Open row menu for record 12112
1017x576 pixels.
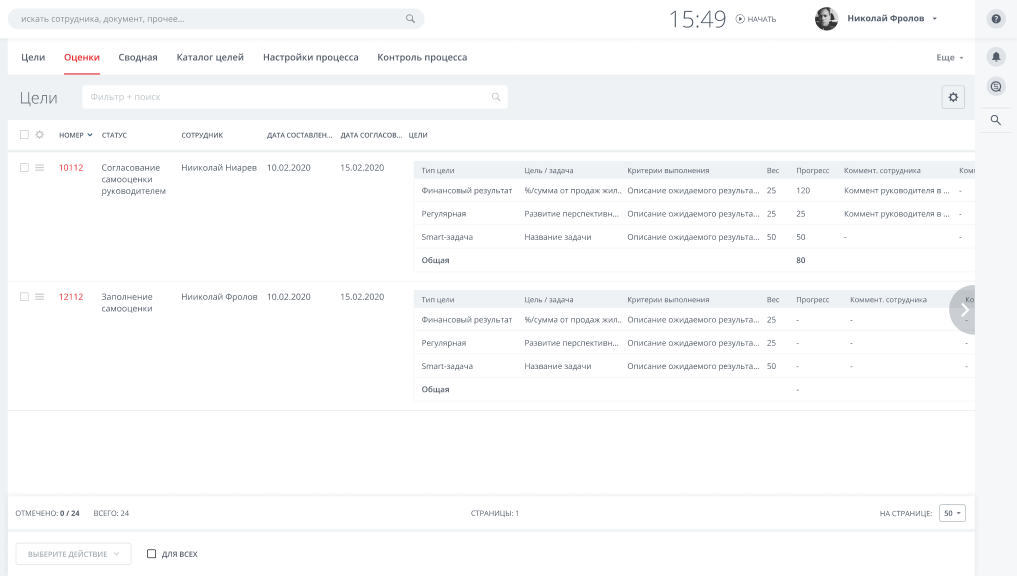click(40, 297)
